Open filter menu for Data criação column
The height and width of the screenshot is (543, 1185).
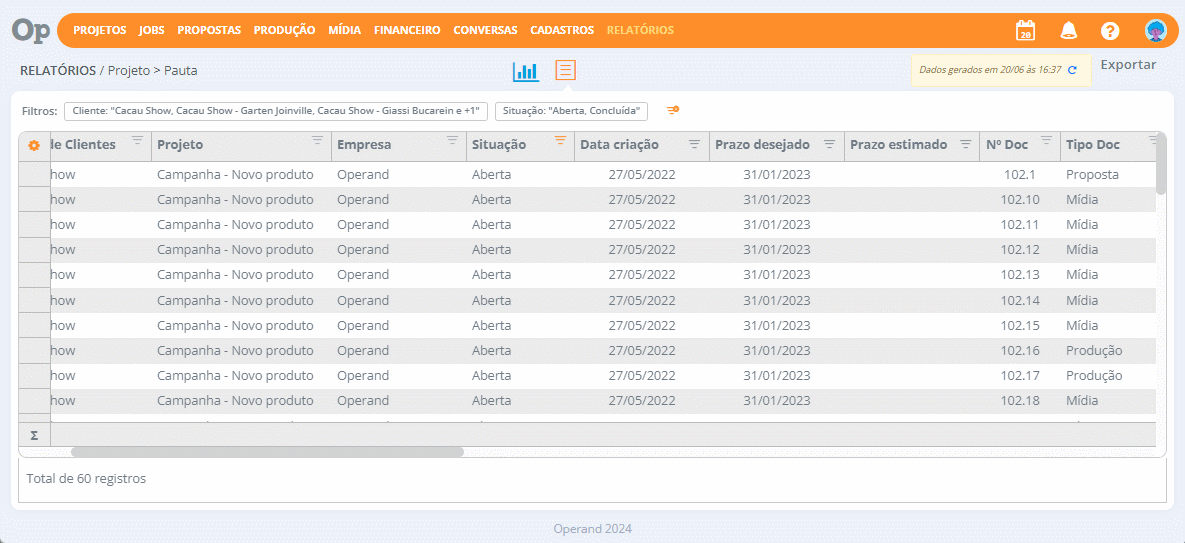(x=695, y=144)
